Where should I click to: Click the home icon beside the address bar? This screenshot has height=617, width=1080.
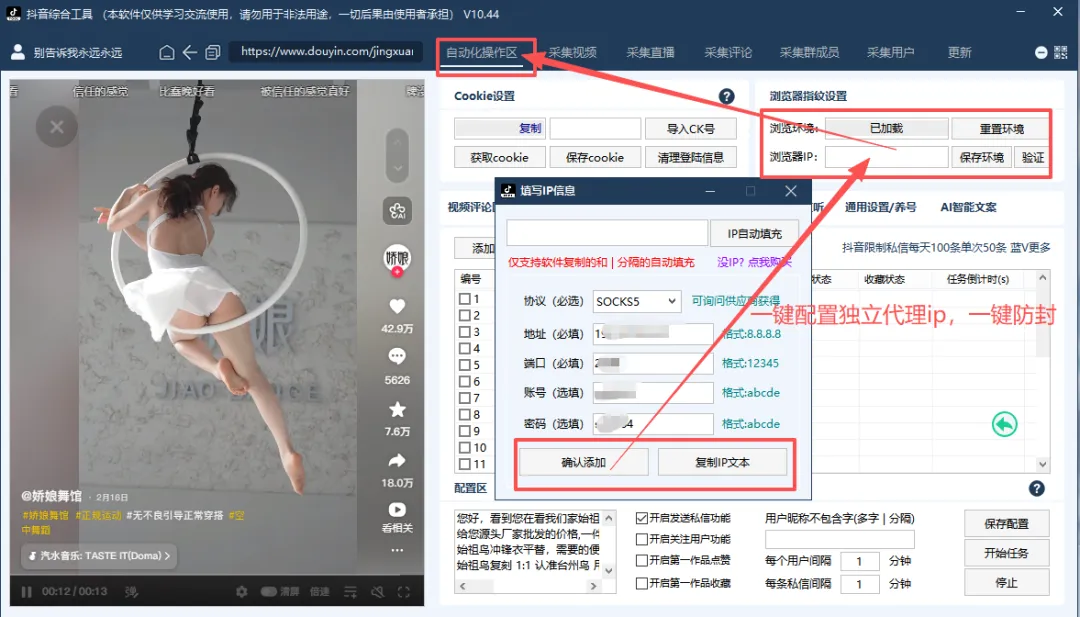166,50
